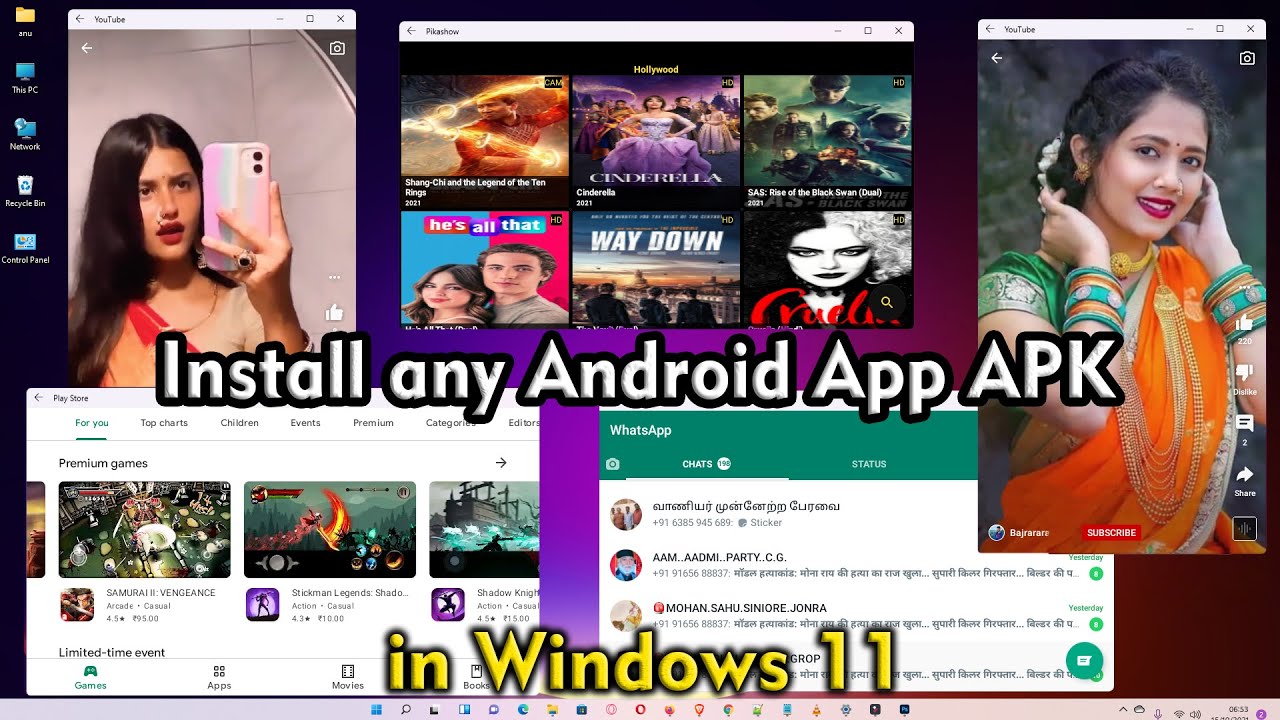Subscribe to the Bajrarara channel
This screenshot has width=1280, height=720.
1111,533
